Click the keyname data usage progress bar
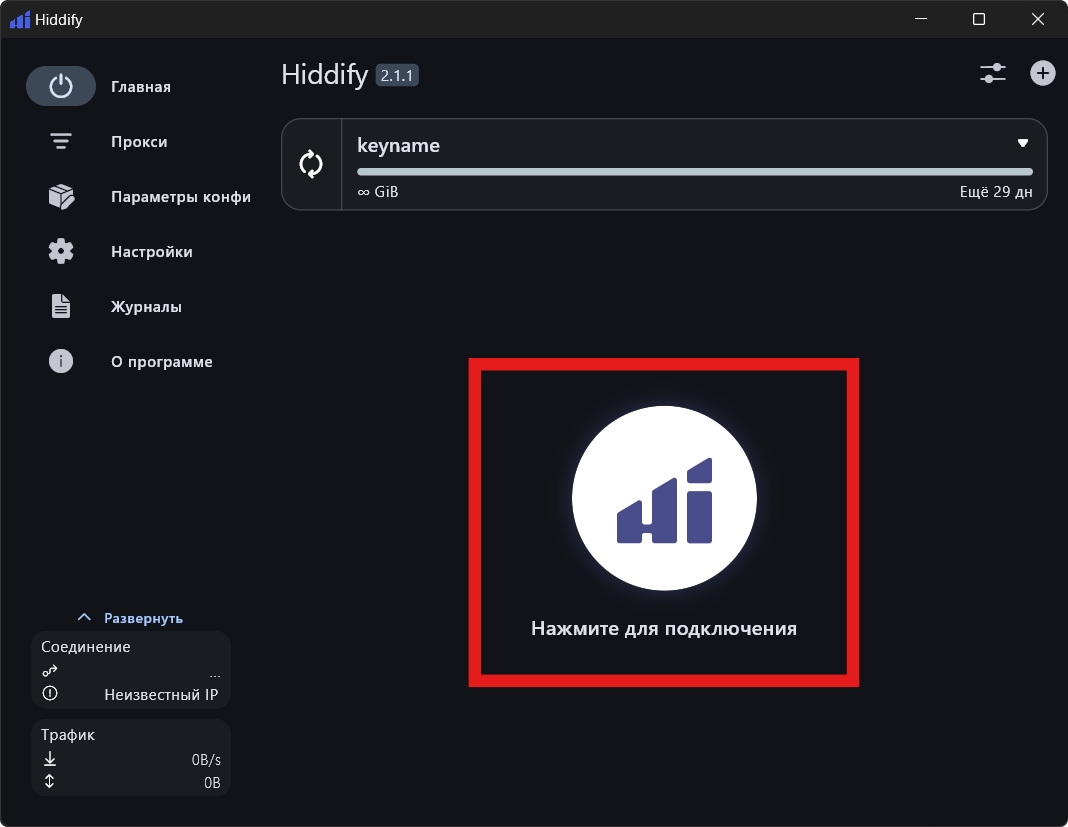 tap(694, 172)
